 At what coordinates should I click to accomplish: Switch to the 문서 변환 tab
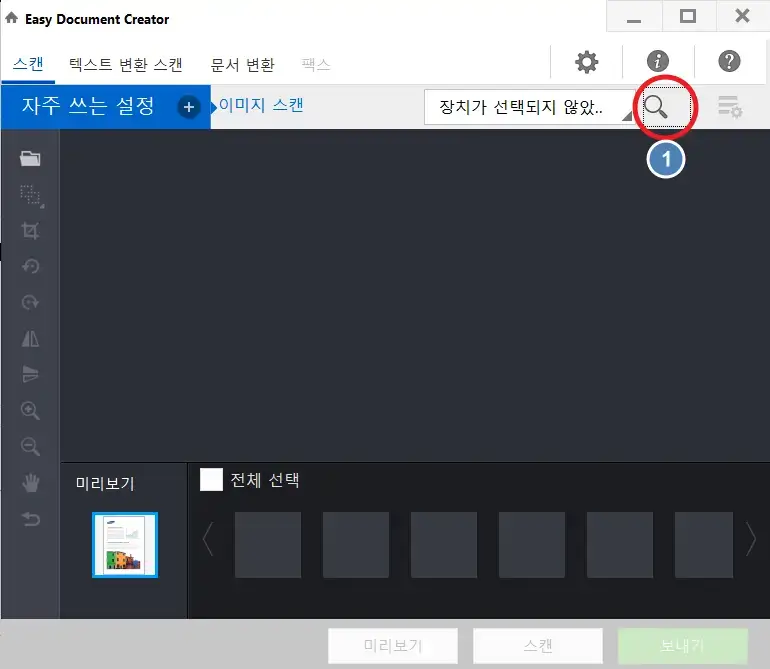coord(242,64)
